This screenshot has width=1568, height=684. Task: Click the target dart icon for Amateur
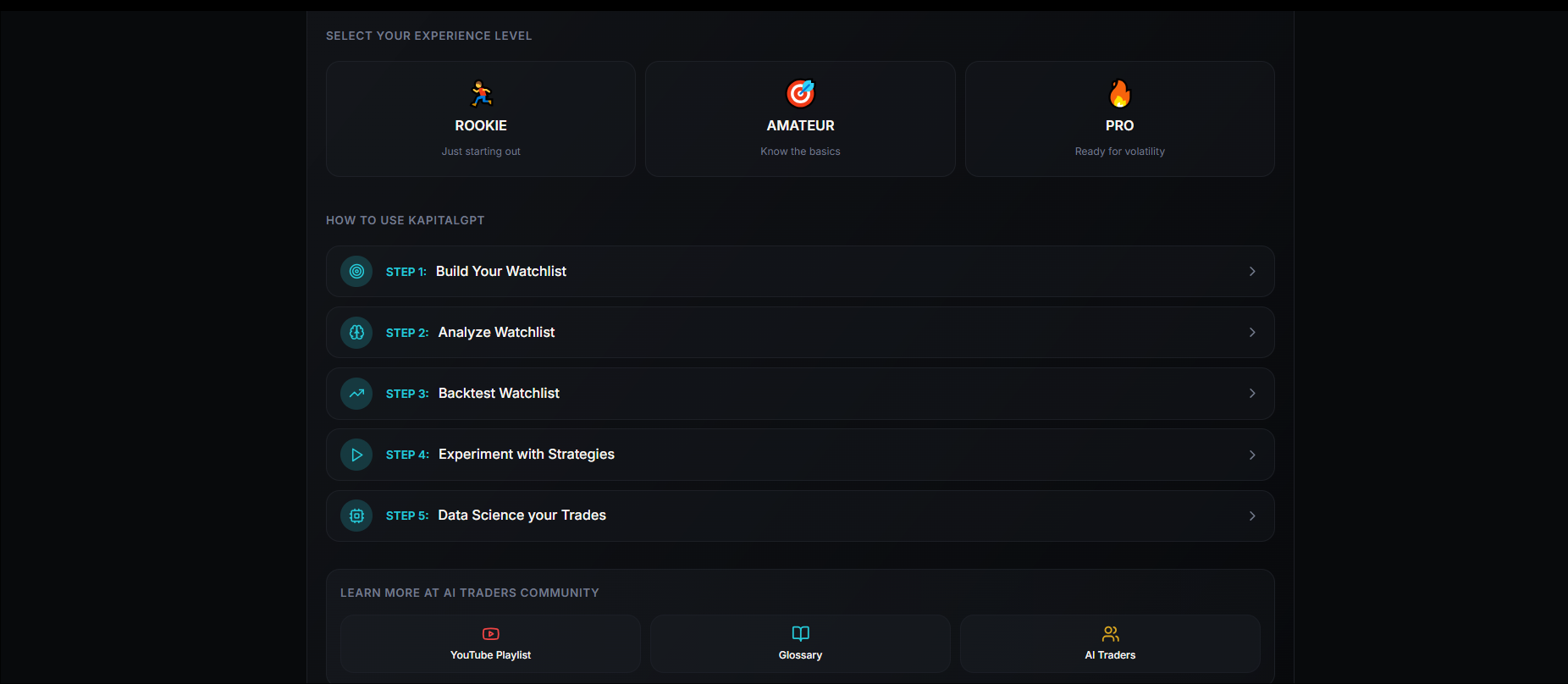(x=800, y=93)
